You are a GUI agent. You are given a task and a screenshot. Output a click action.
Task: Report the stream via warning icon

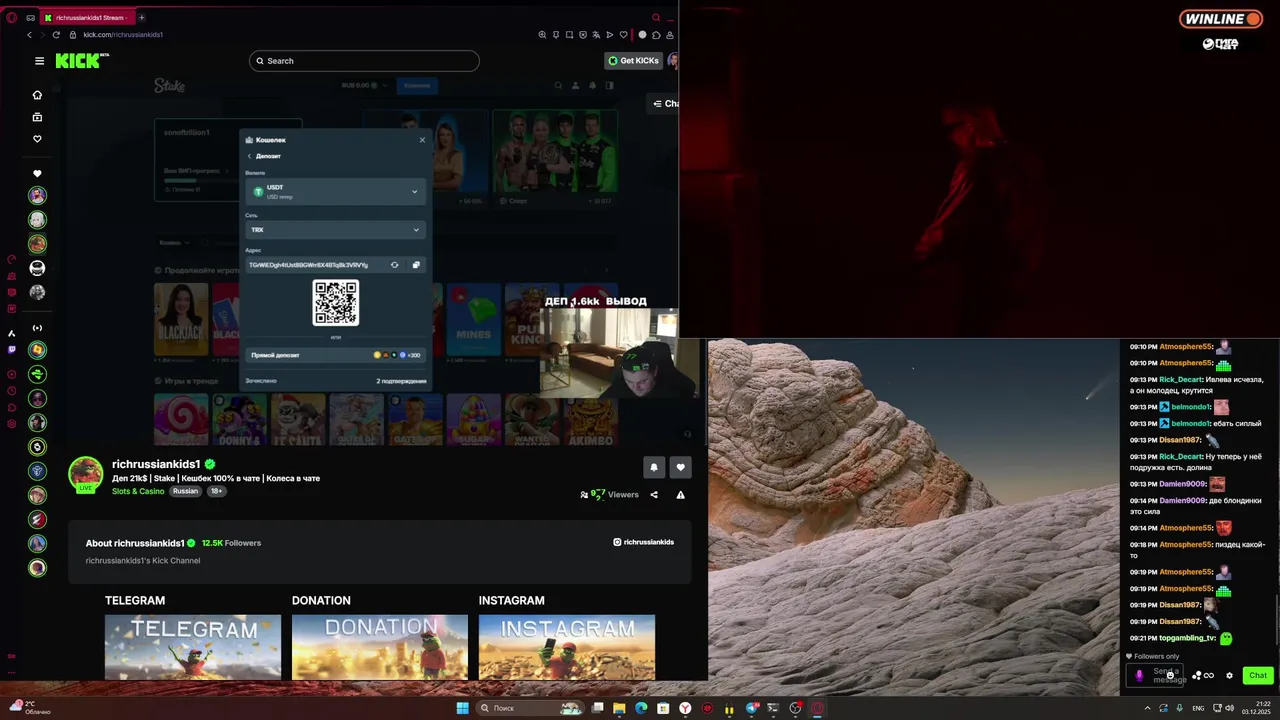(680, 494)
